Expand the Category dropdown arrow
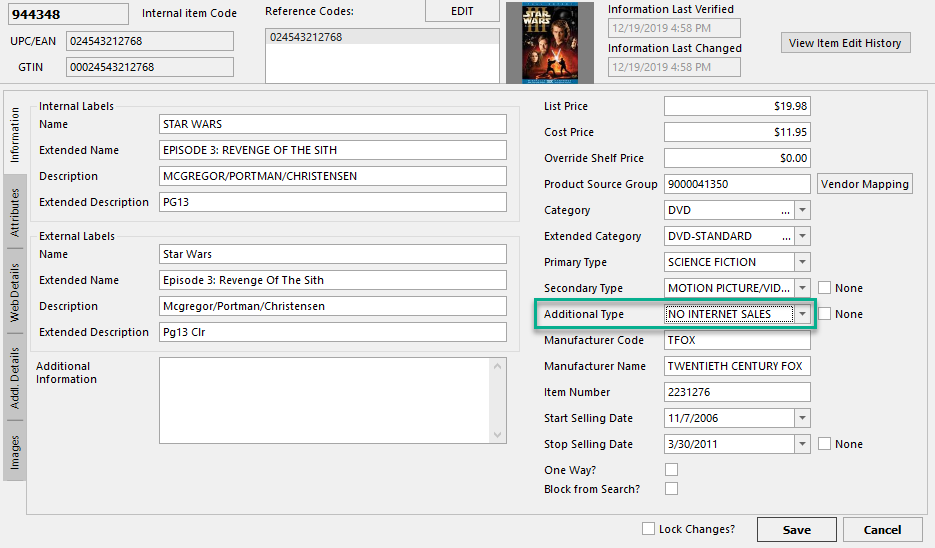 pyautogui.click(x=803, y=210)
